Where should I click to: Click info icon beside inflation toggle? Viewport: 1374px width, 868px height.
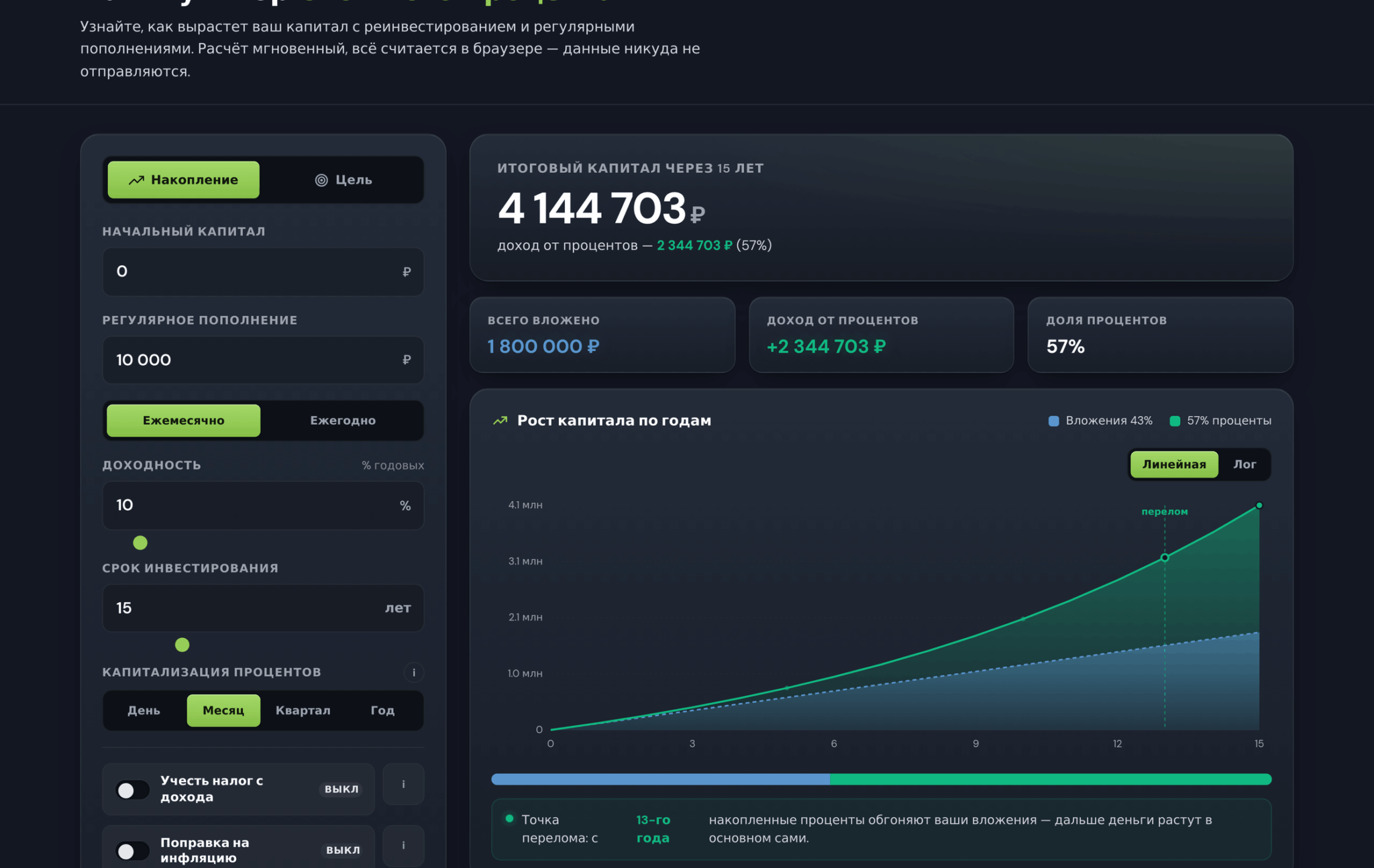click(403, 845)
